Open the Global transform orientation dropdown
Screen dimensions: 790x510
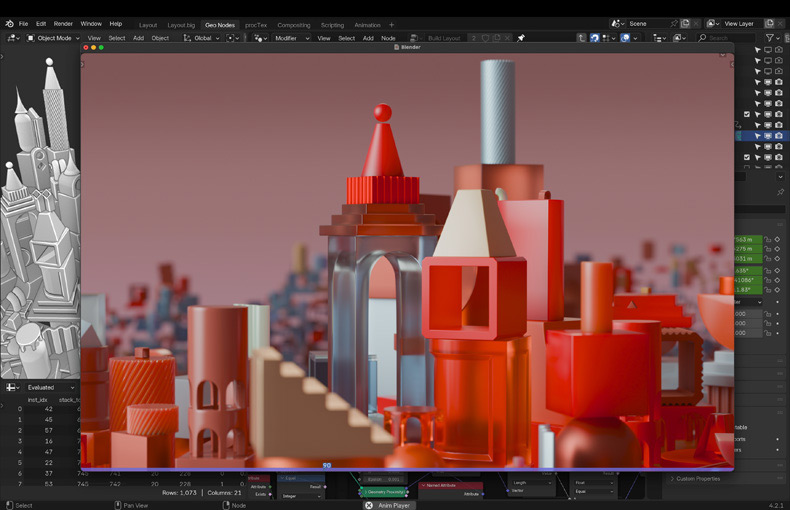[204, 38]
